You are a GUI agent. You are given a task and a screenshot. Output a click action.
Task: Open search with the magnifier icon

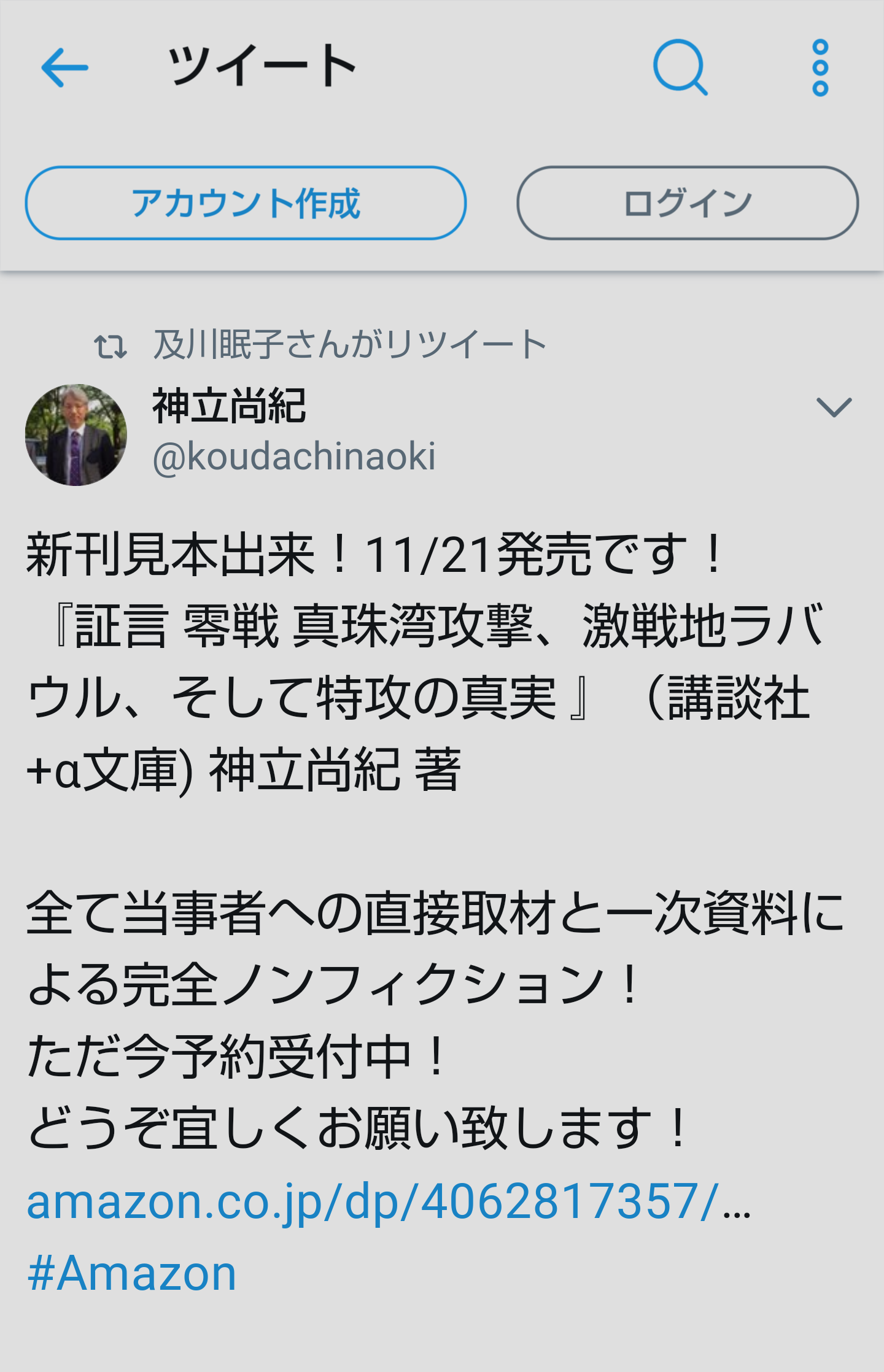point(680,67)
